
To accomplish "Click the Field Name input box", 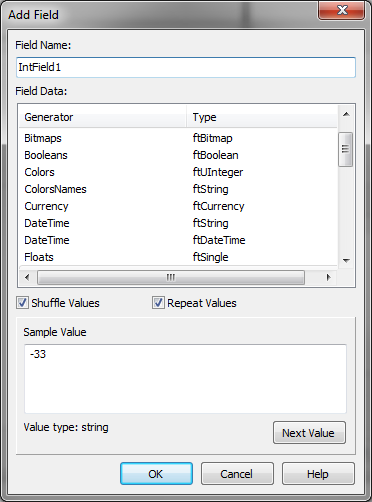I will tap(186, 67).
